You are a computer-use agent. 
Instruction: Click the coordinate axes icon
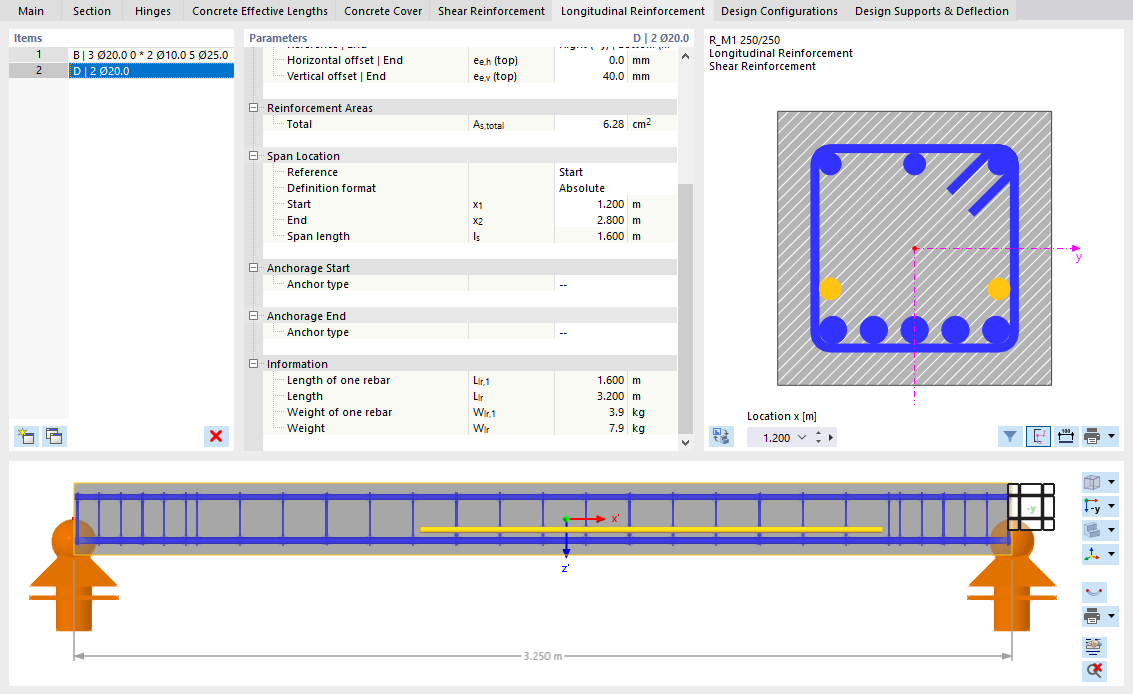point(1093,554)
